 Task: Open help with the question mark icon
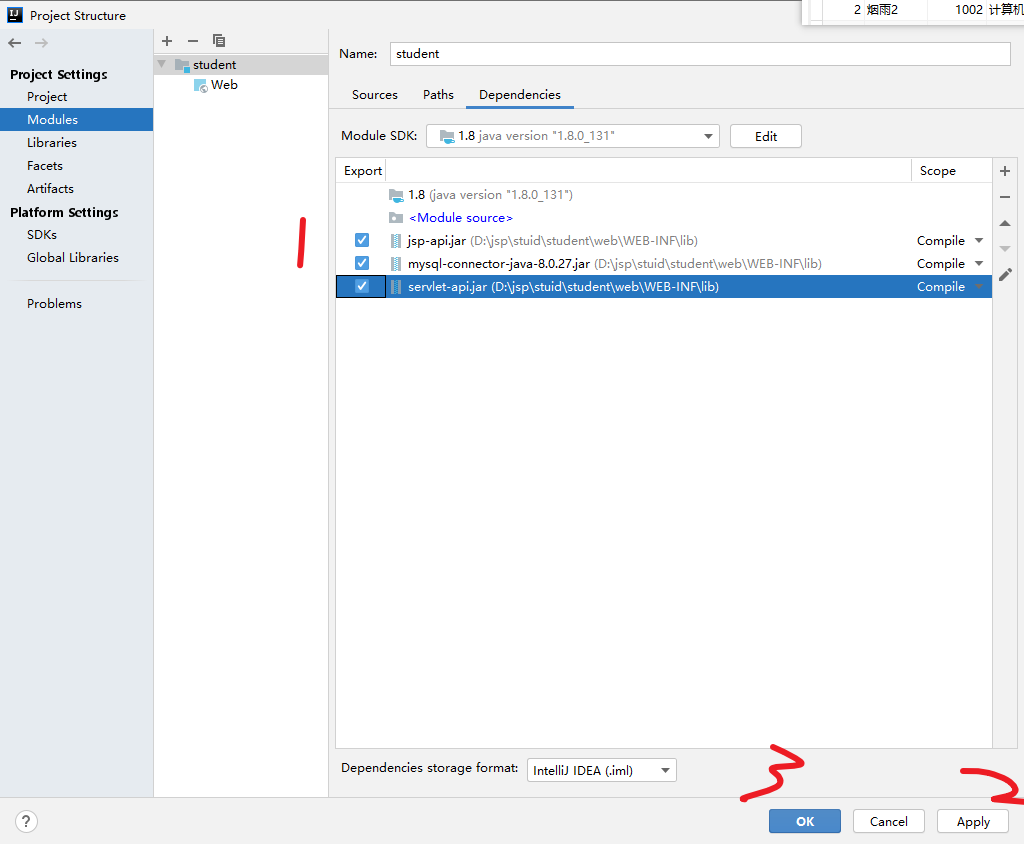pyautogui.click(x=26, y=821)
